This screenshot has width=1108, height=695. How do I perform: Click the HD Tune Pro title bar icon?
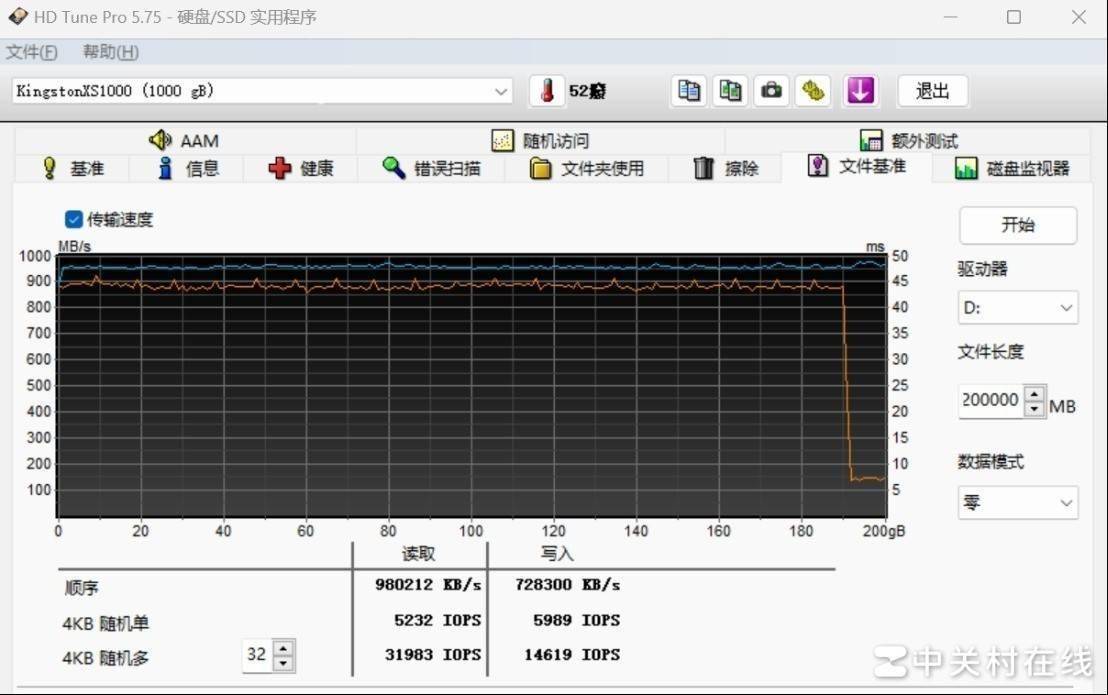click(x=18, y=16)
